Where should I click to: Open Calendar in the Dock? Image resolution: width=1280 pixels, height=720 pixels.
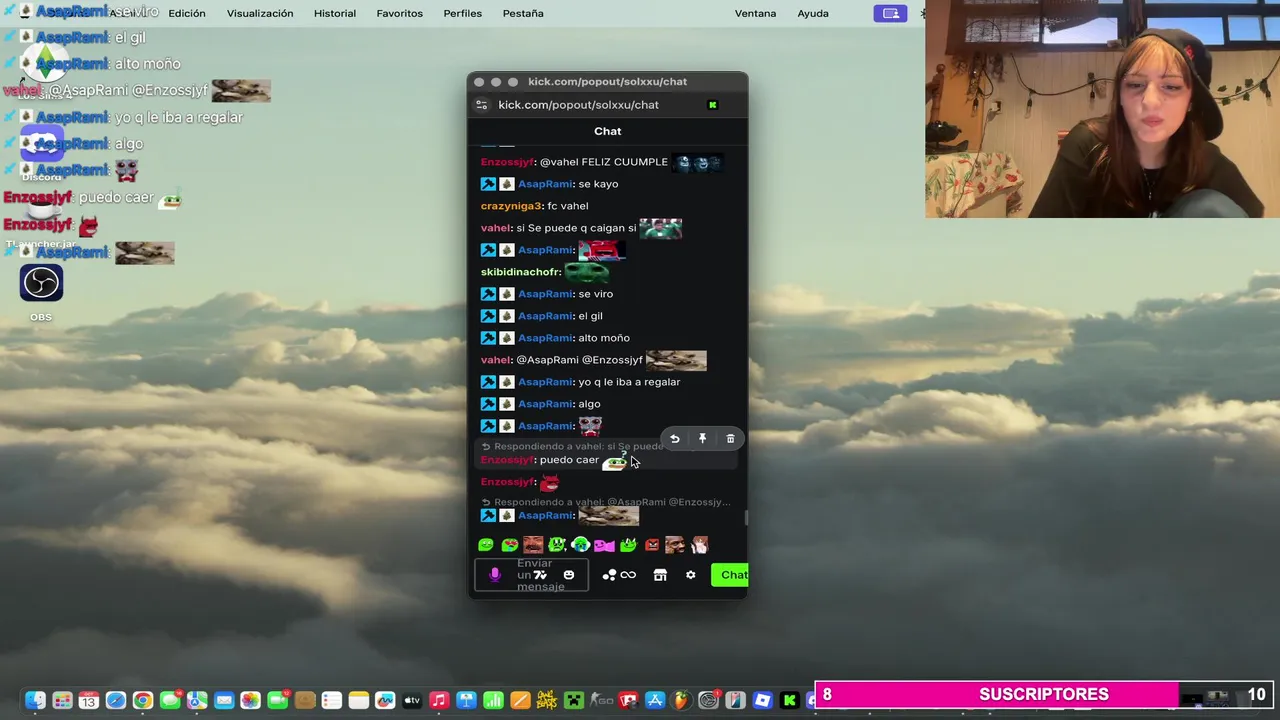[x=89, y=701]
